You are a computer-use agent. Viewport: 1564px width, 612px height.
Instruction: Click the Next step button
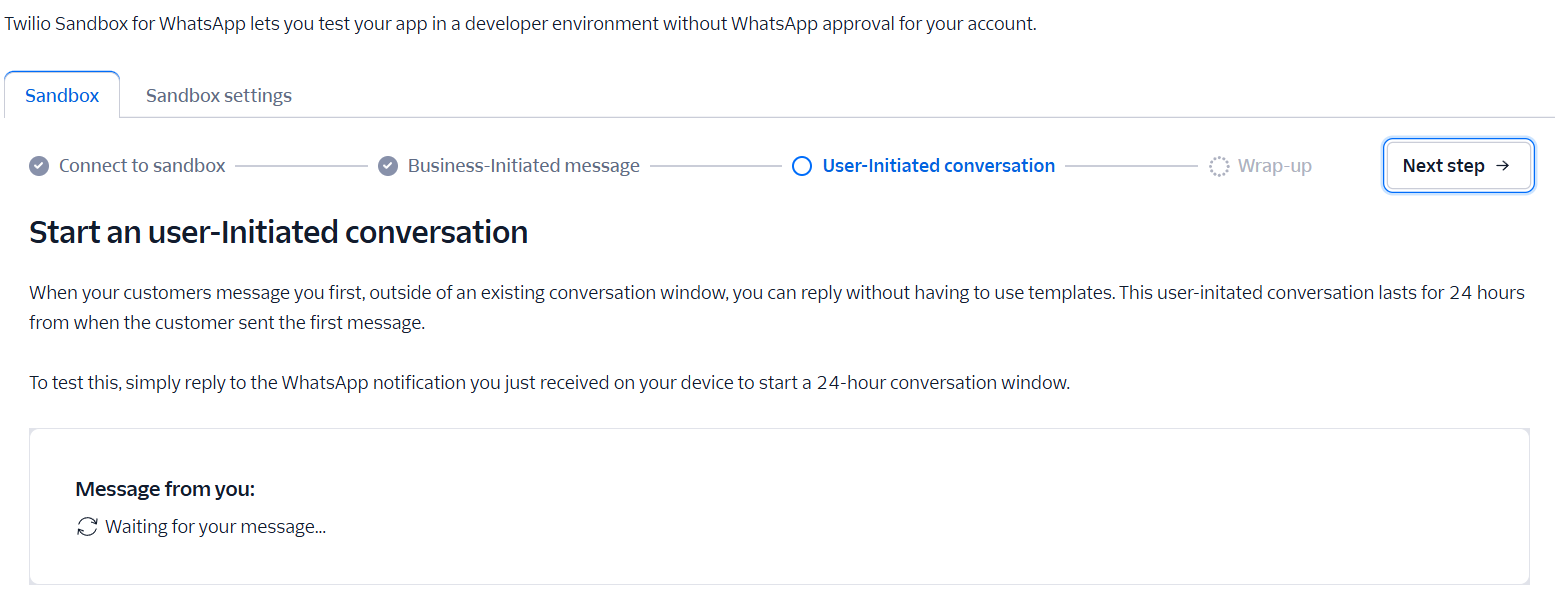(1458, 165)
